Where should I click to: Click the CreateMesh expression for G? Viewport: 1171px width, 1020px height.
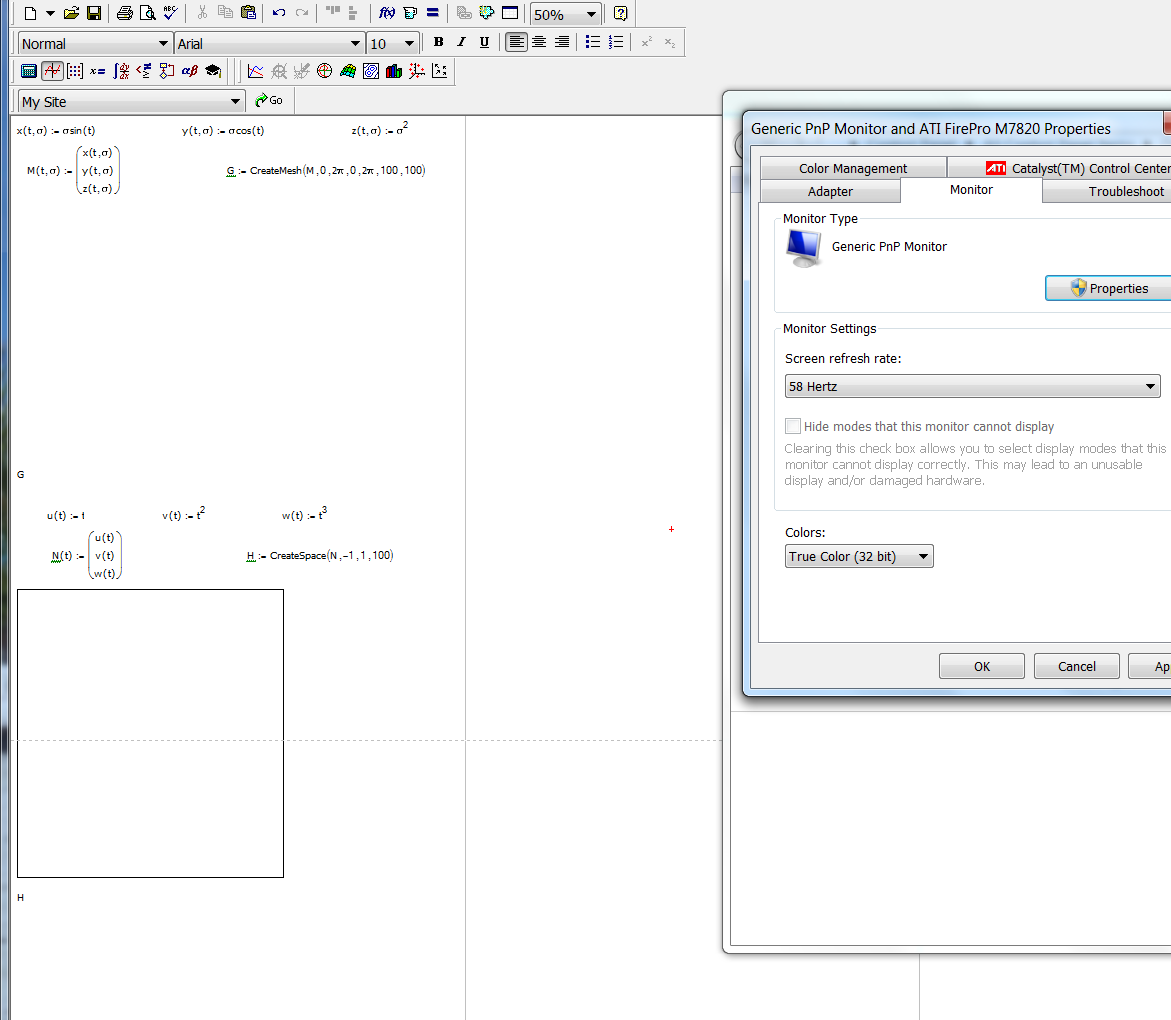[x=326, y=170]
